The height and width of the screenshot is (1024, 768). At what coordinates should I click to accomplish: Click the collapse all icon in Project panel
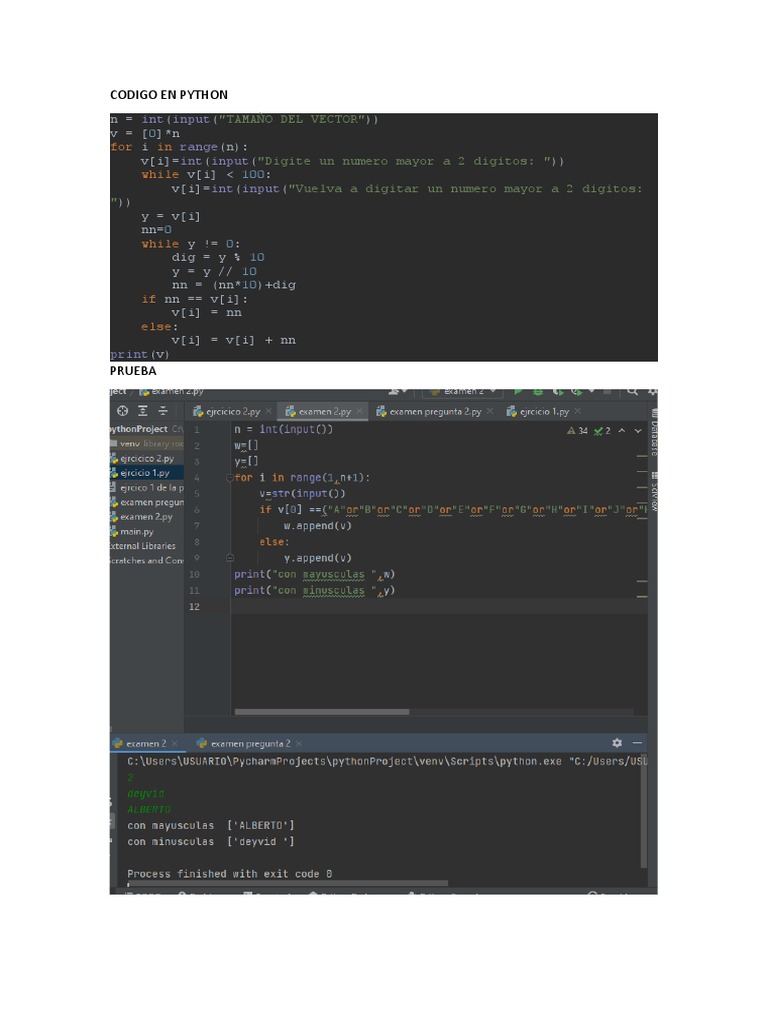click(162, 410)
